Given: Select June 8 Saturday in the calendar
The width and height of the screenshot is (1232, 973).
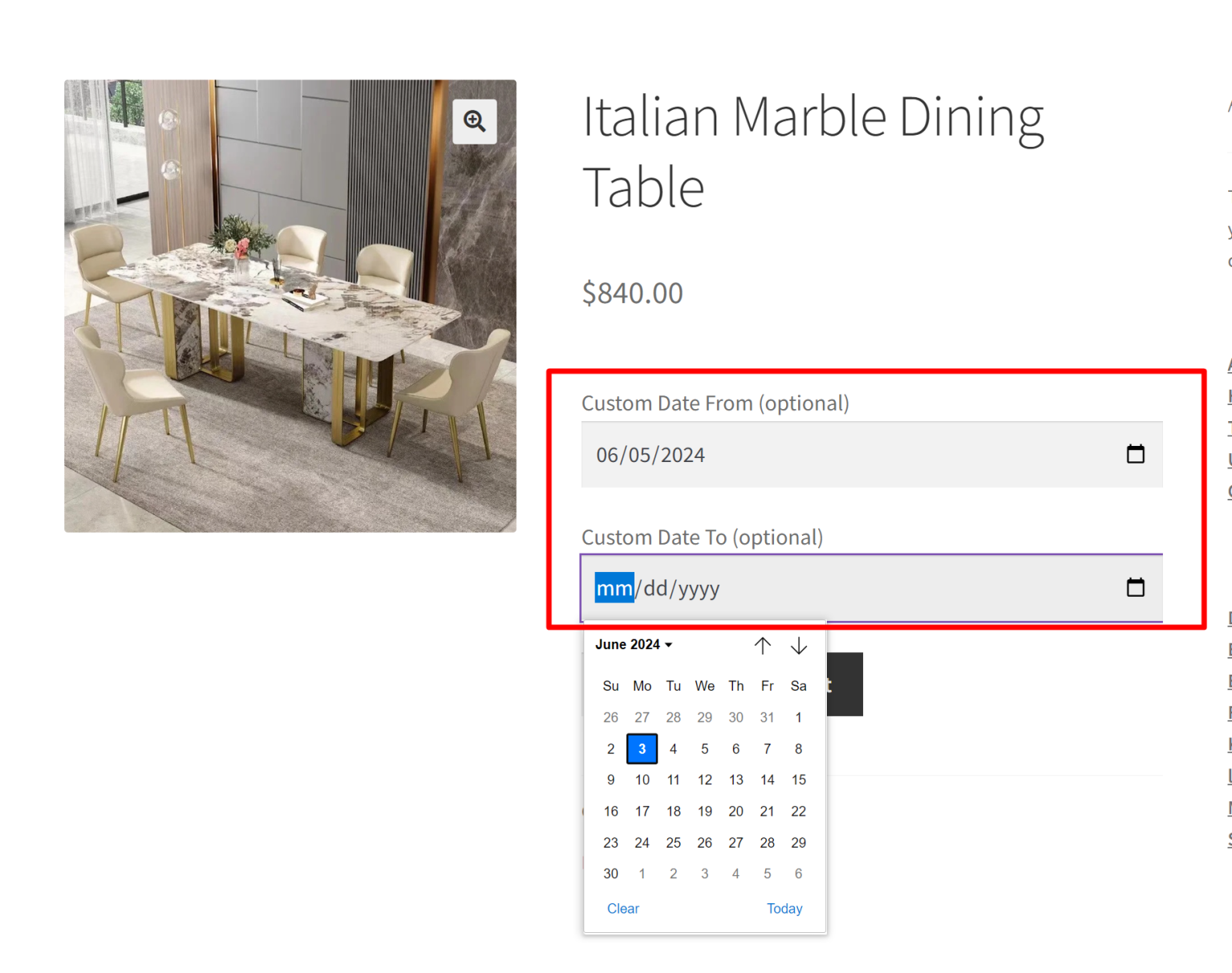Looking at the screenshot, I should [798, 748].
